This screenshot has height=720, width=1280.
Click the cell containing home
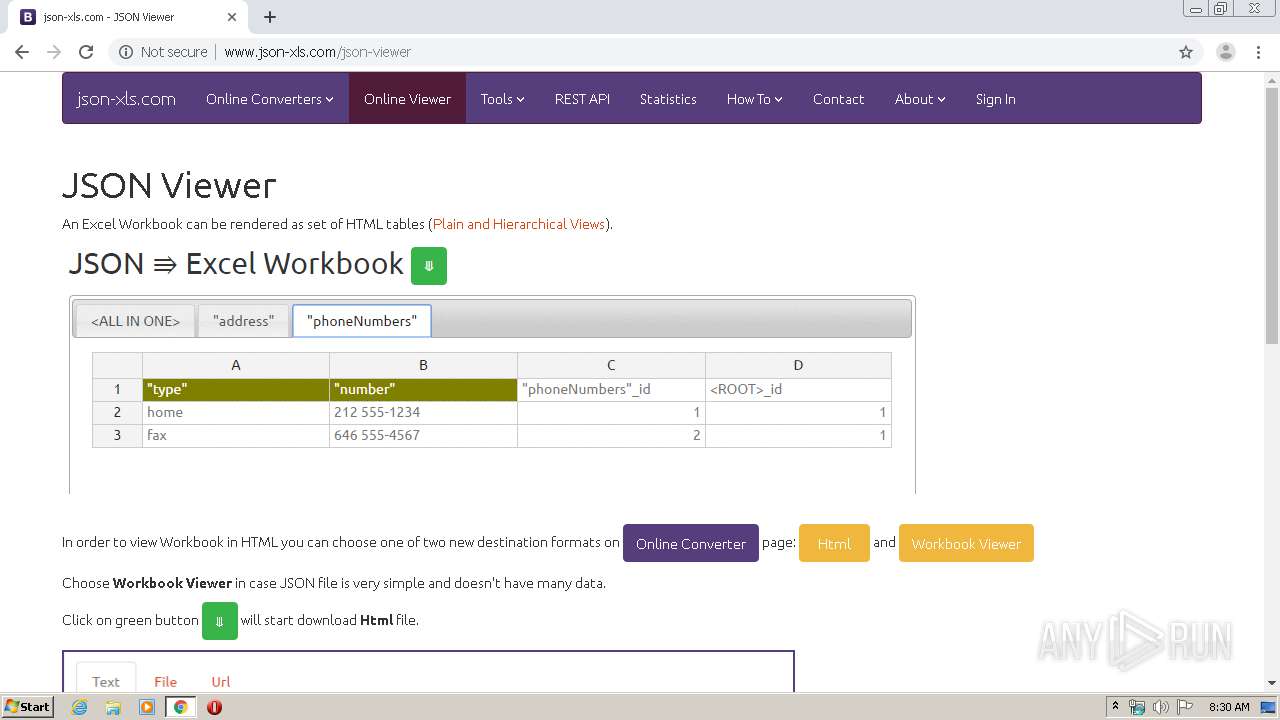click(236, 412)
